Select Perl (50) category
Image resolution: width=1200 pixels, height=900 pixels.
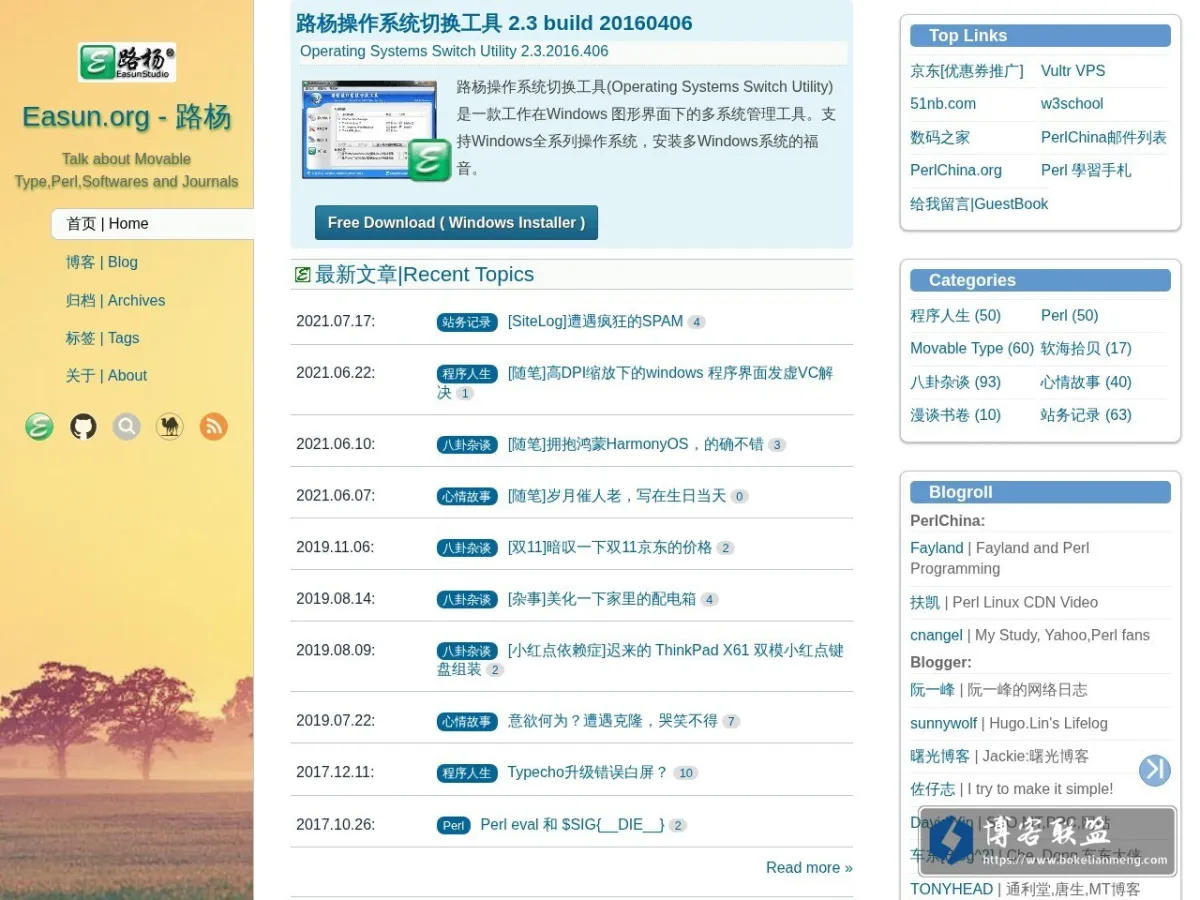point(1069,316)
